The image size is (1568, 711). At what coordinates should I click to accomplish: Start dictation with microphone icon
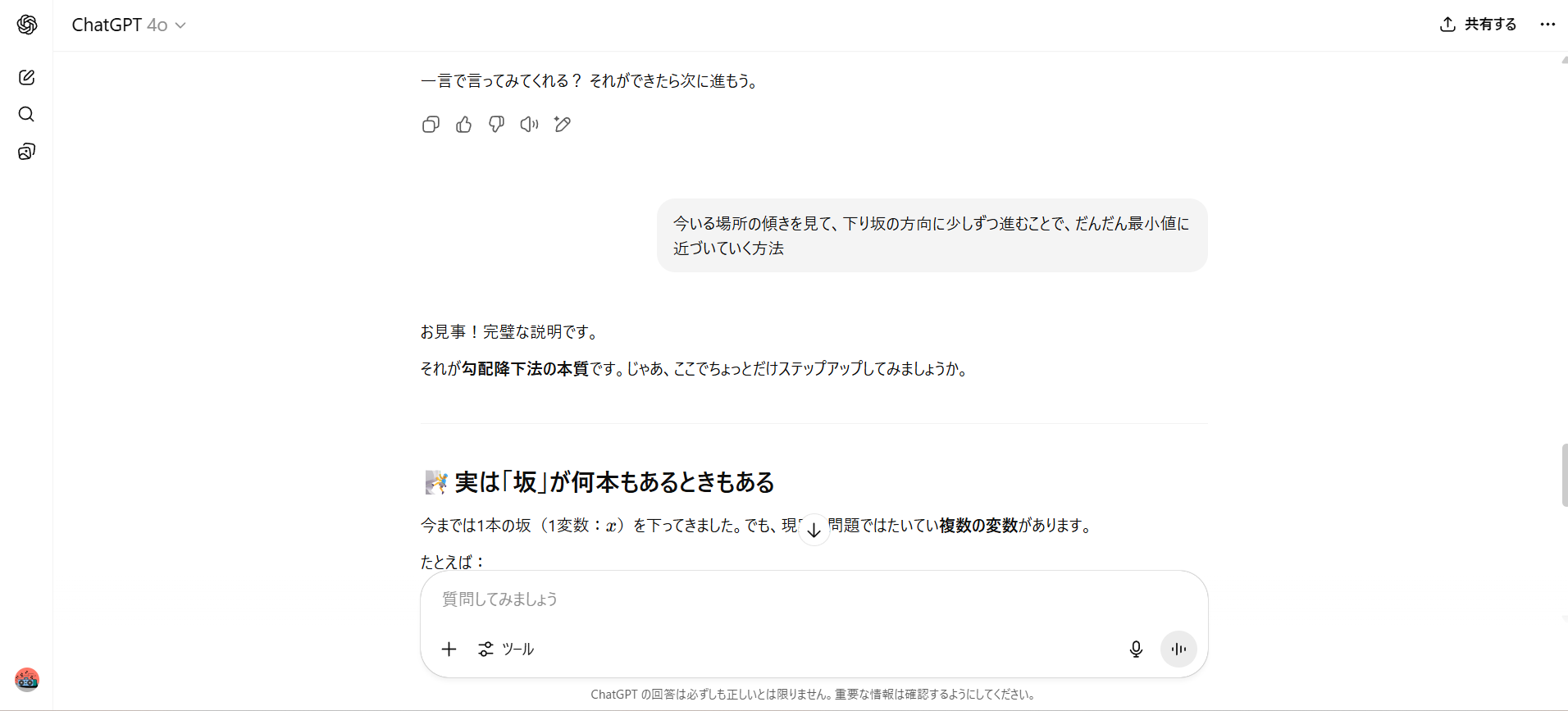(1136, 649)
